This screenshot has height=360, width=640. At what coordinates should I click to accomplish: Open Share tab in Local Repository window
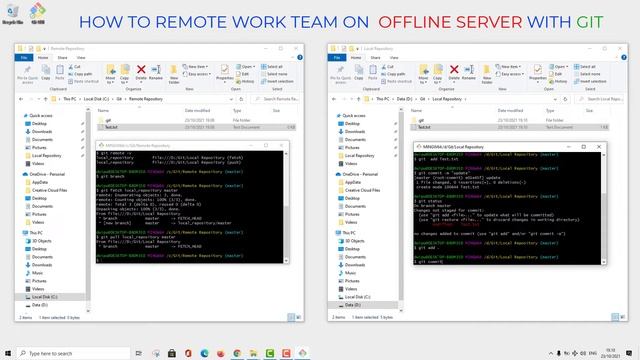pyautogui.click(x=376, y=58)
